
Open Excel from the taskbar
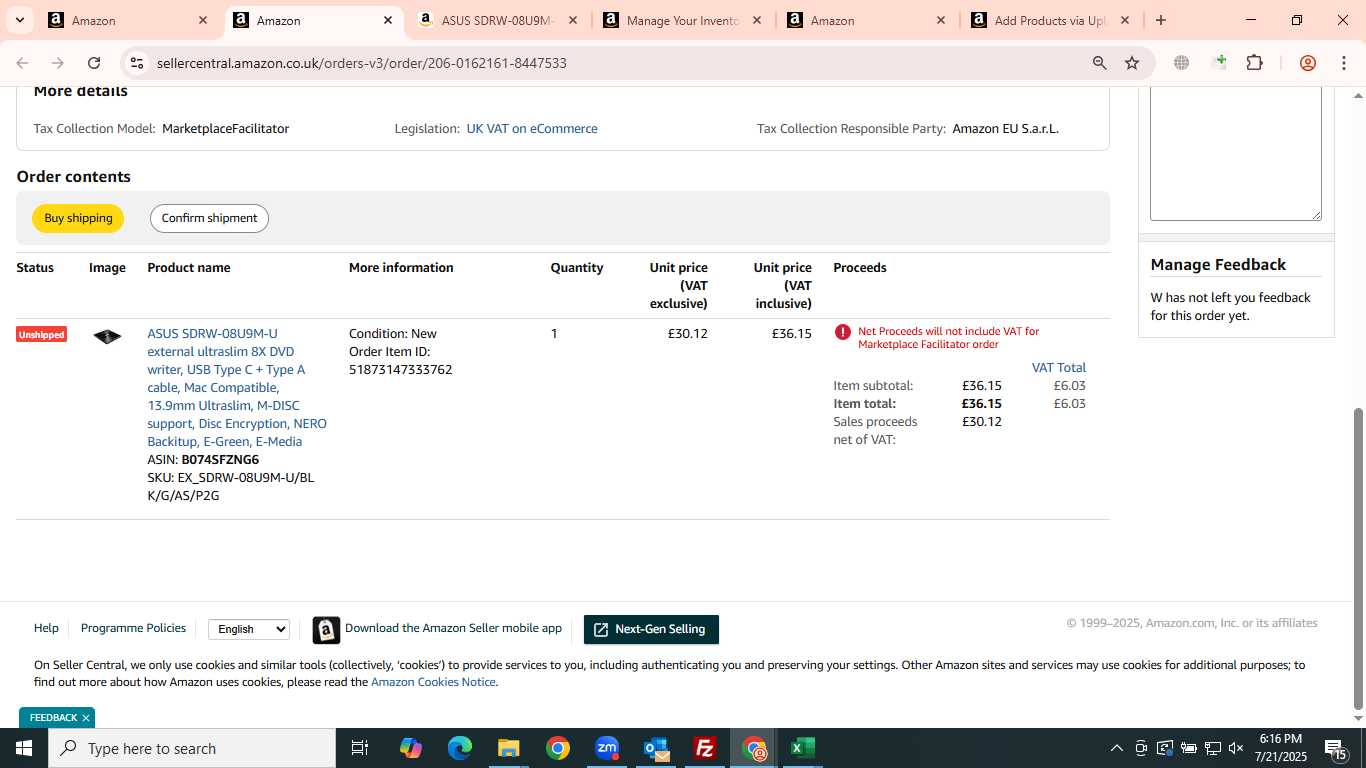(802, 748)
